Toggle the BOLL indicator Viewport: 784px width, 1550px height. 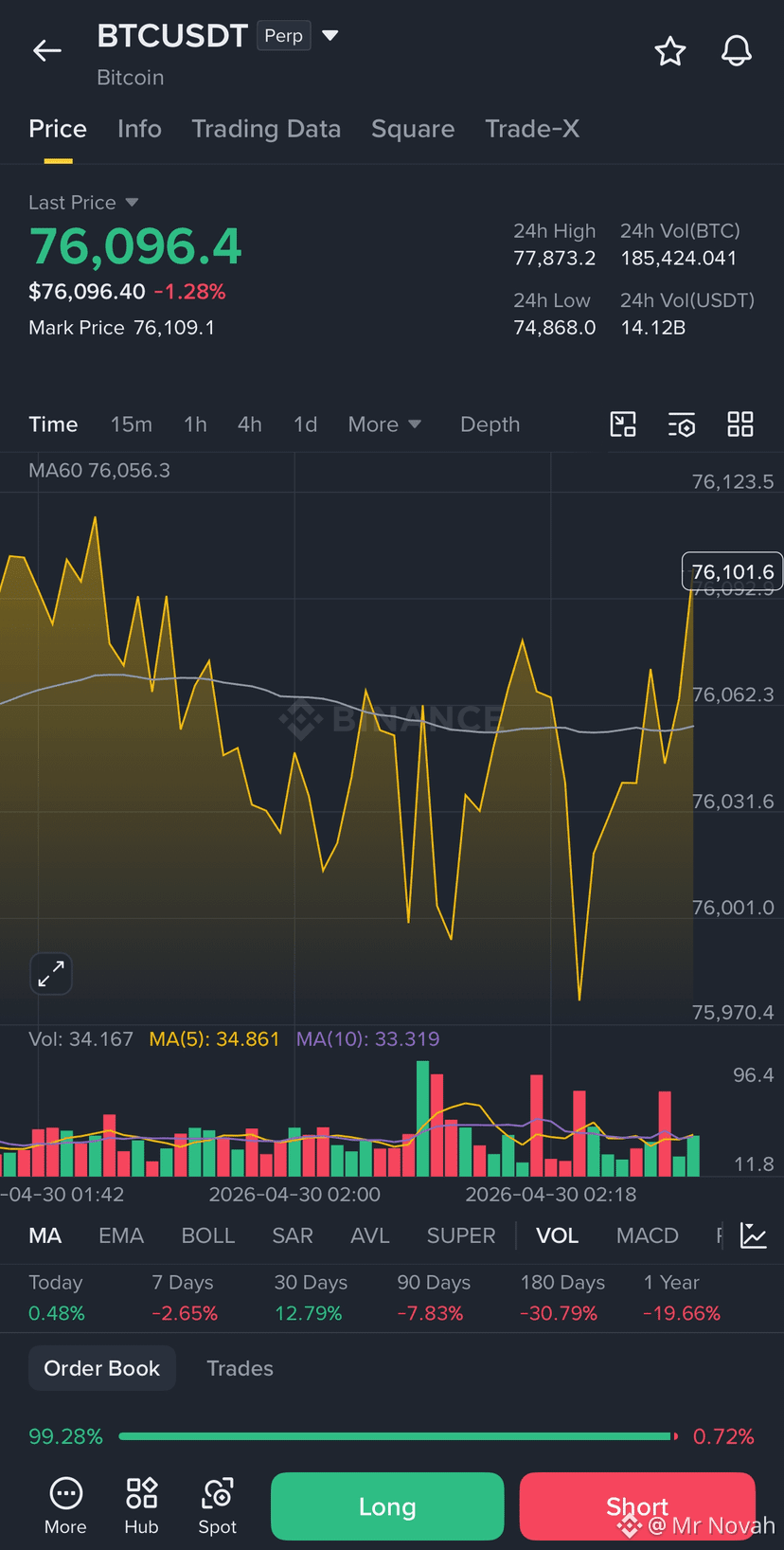(208, 1235)
